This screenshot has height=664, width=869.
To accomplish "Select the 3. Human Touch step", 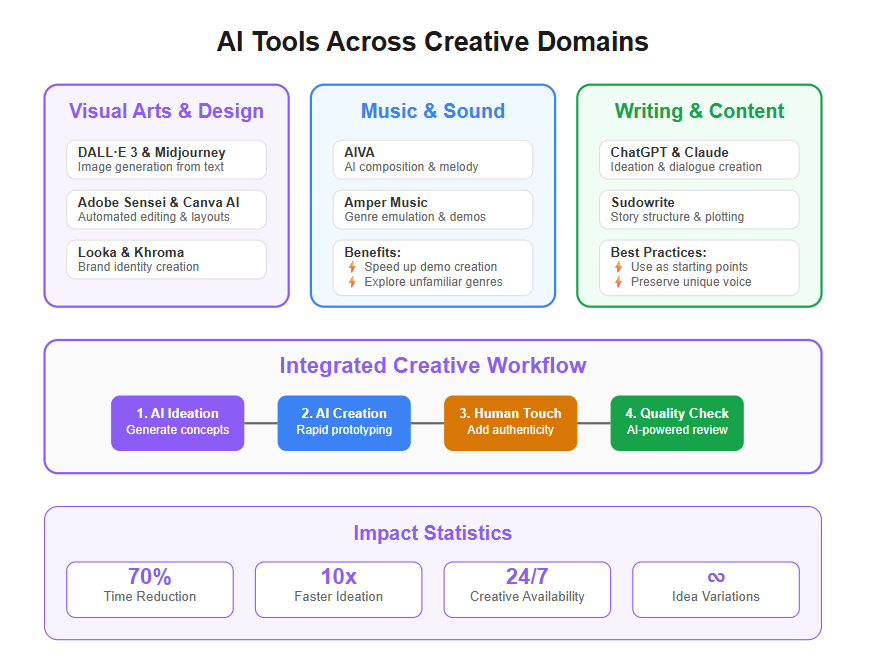I will click(510, 423).
